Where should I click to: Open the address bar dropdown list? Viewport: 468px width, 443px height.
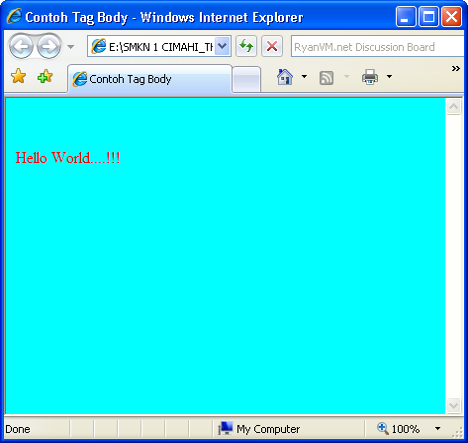coord(222,46)
